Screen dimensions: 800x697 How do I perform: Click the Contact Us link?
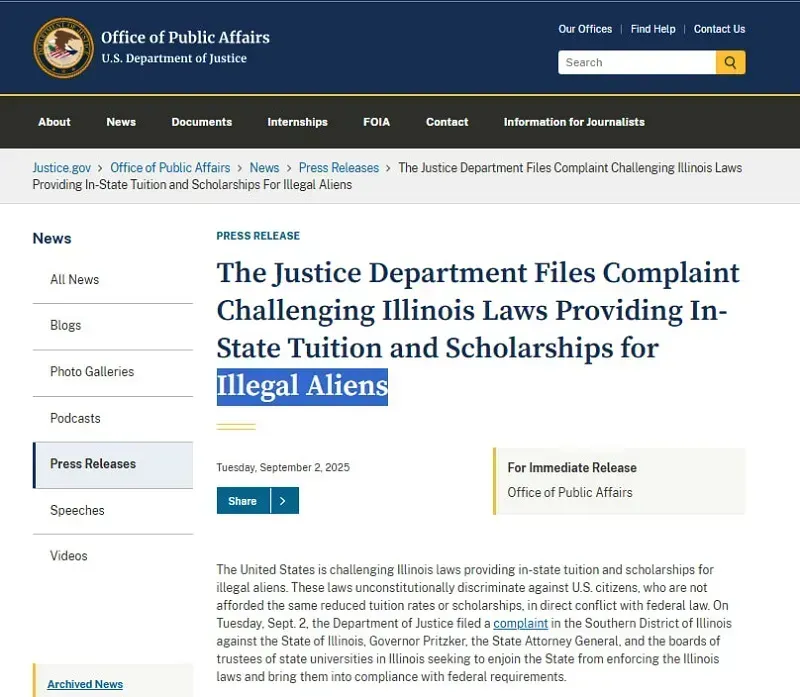point(719,29)
